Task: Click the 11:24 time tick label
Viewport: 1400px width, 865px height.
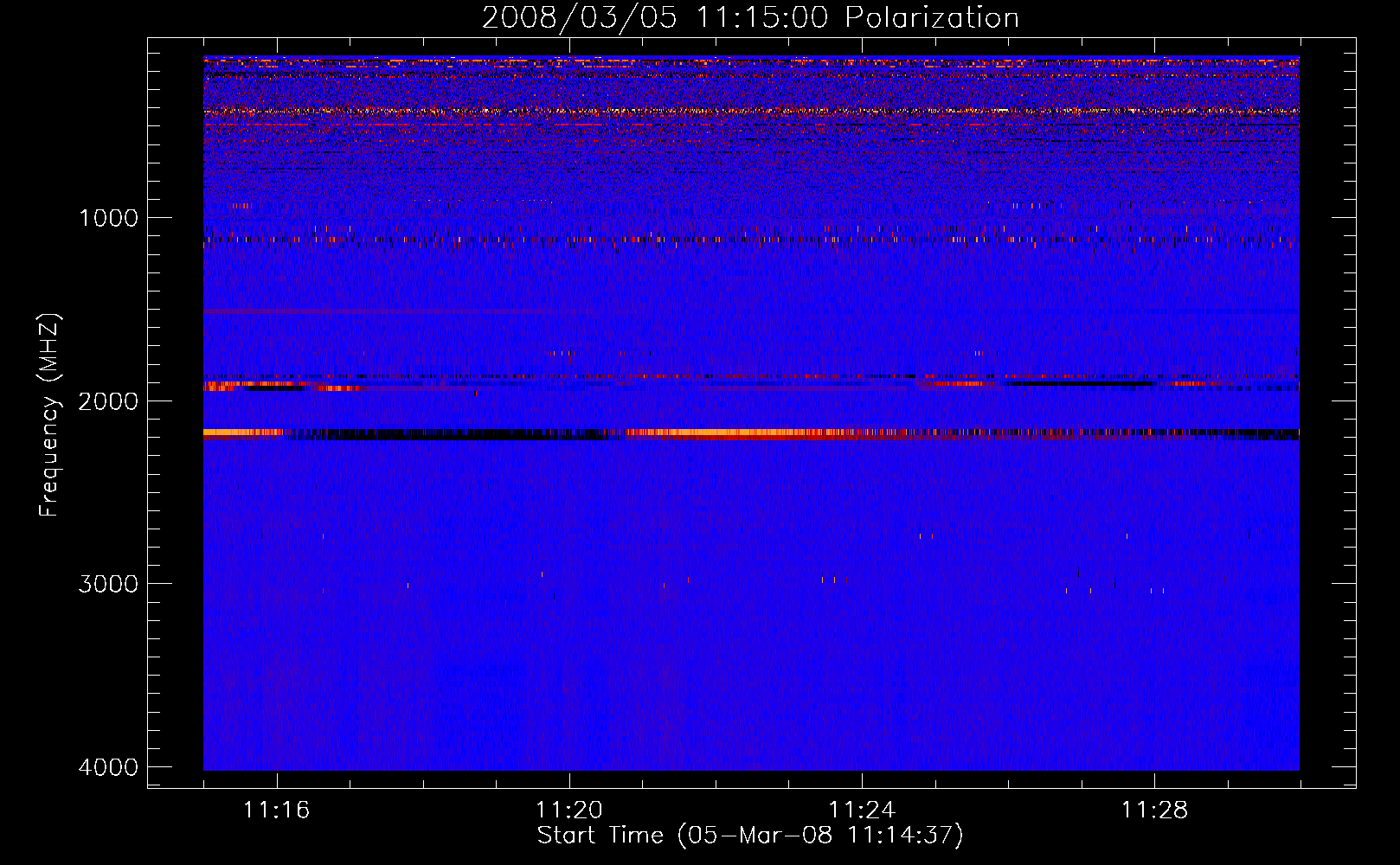Action: [862, 811]
